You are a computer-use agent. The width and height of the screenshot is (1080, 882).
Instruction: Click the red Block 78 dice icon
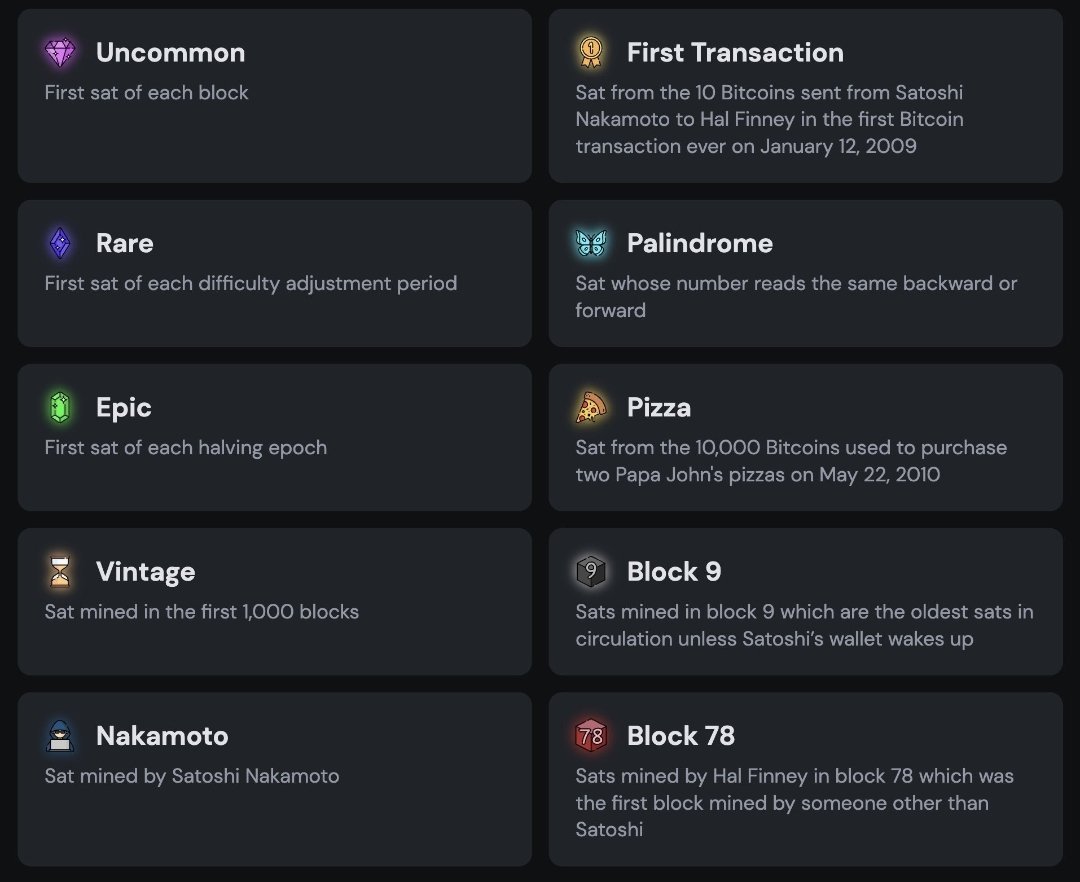pyautogui.click(x=591, y=736)
